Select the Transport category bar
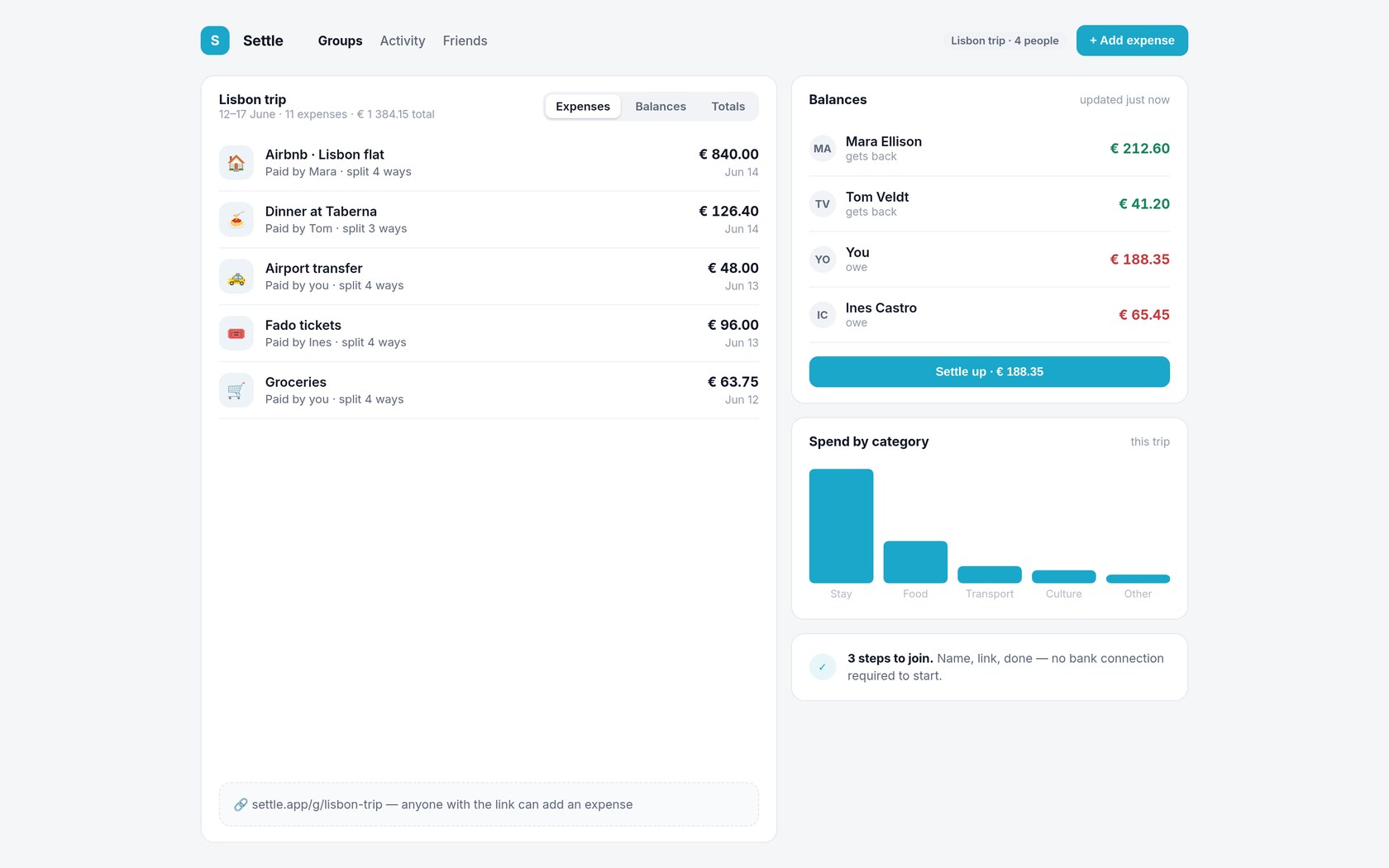 (x=990, y=575)
